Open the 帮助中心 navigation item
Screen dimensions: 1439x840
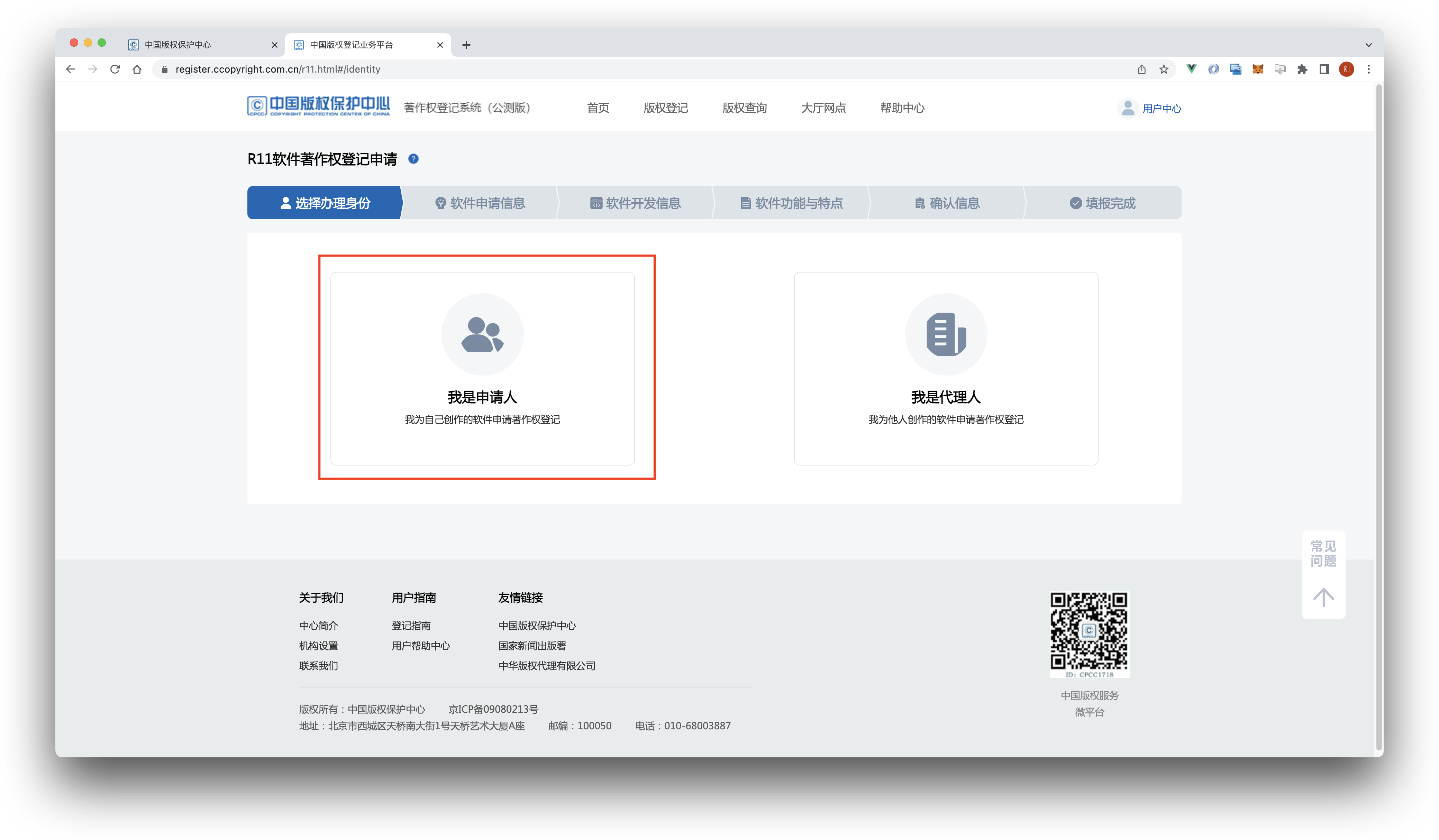[902, 108]
